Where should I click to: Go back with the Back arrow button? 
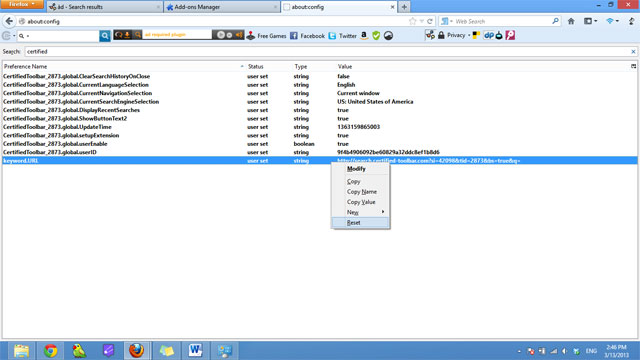coord(9,21)
